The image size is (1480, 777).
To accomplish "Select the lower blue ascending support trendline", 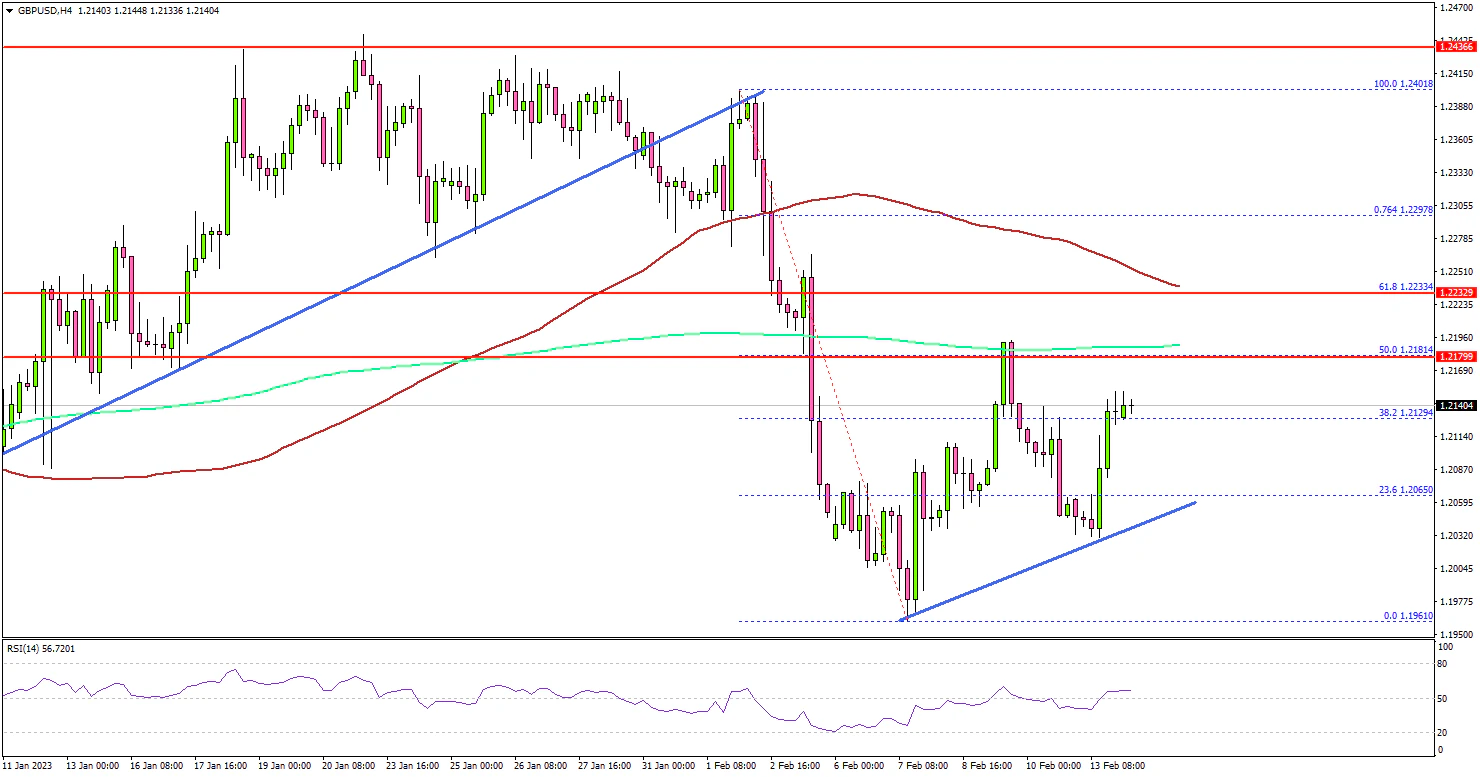I will (1050, 562).
